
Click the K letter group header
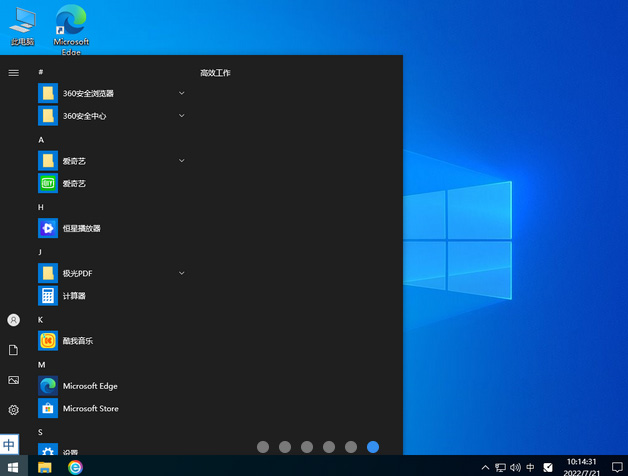pyautogui.click(x=40, y=320)
